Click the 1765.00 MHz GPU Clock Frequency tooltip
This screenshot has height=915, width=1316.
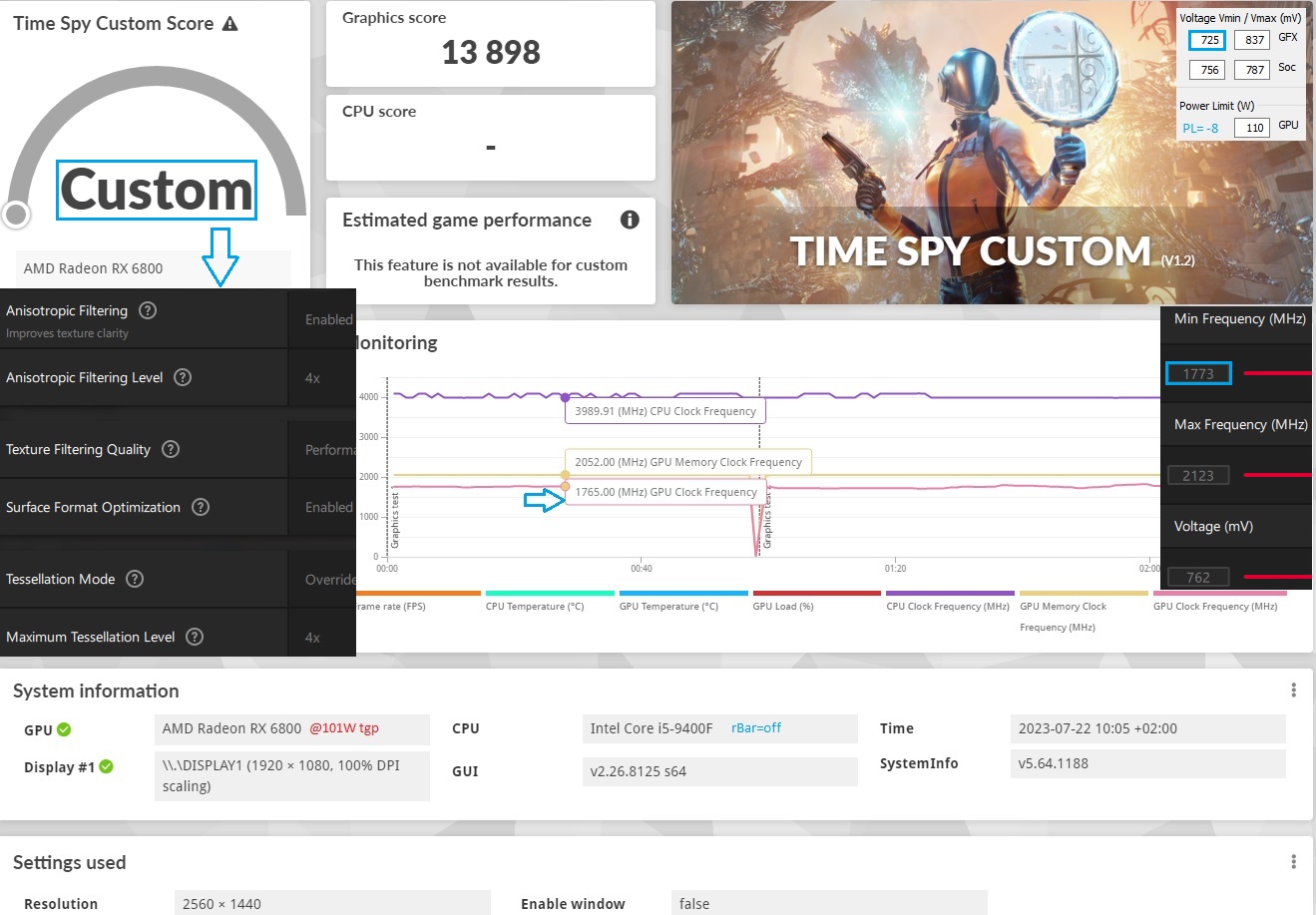pos(665,492)
